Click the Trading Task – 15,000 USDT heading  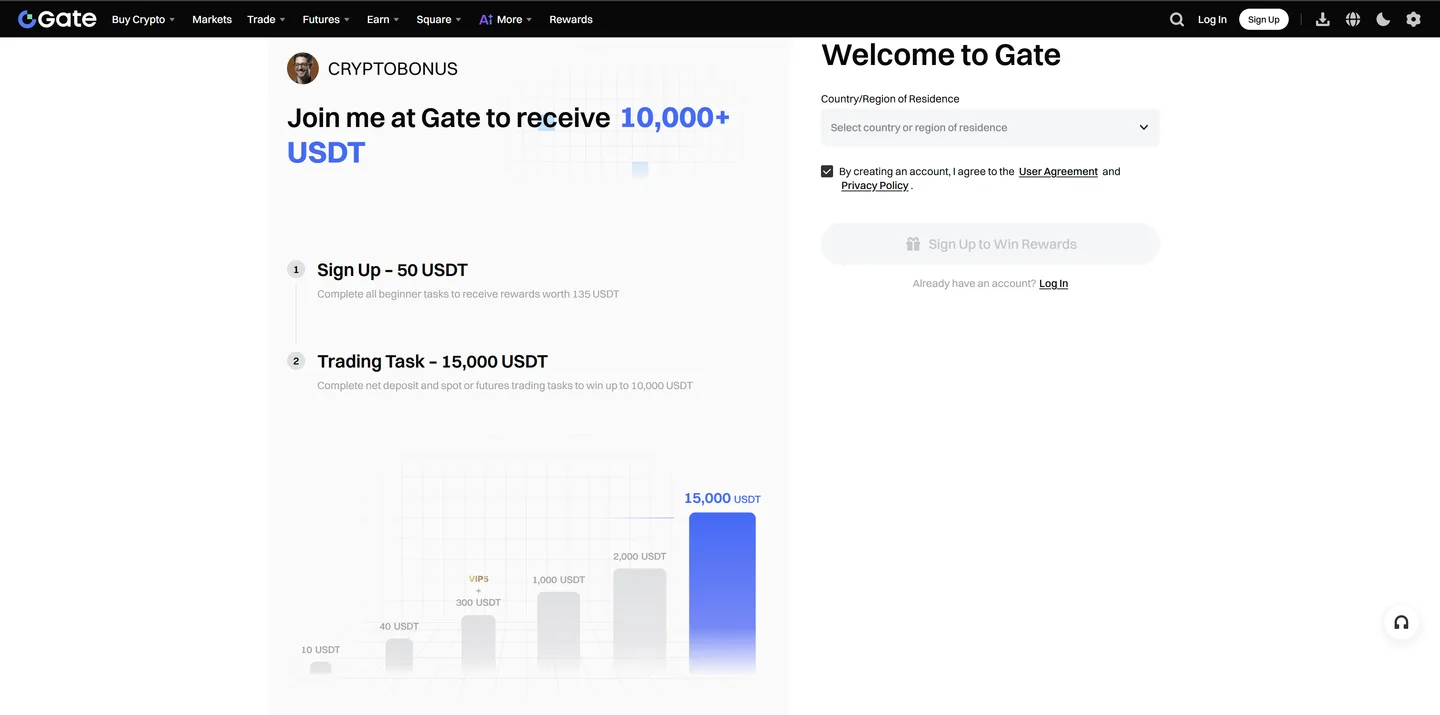tap(432, 361)
